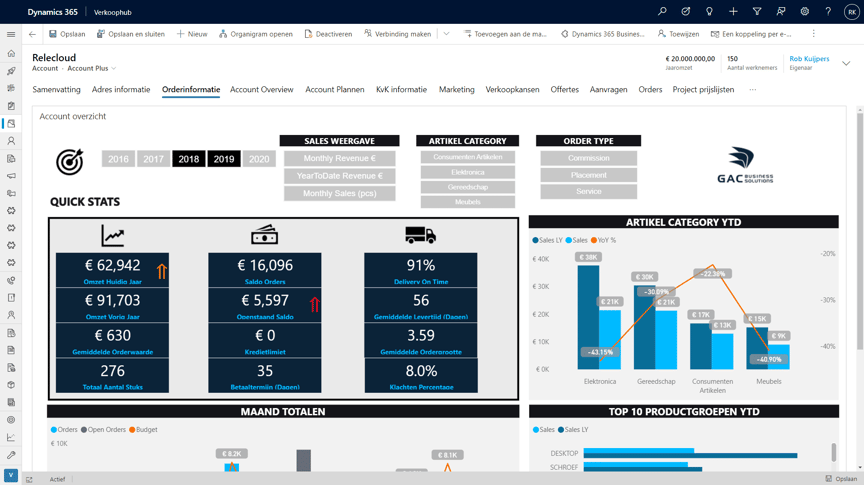The height and width of the screenshot is (485, 864).
Task: Click Dynamics 365 Busines... command
Action: tap(602, 34)
